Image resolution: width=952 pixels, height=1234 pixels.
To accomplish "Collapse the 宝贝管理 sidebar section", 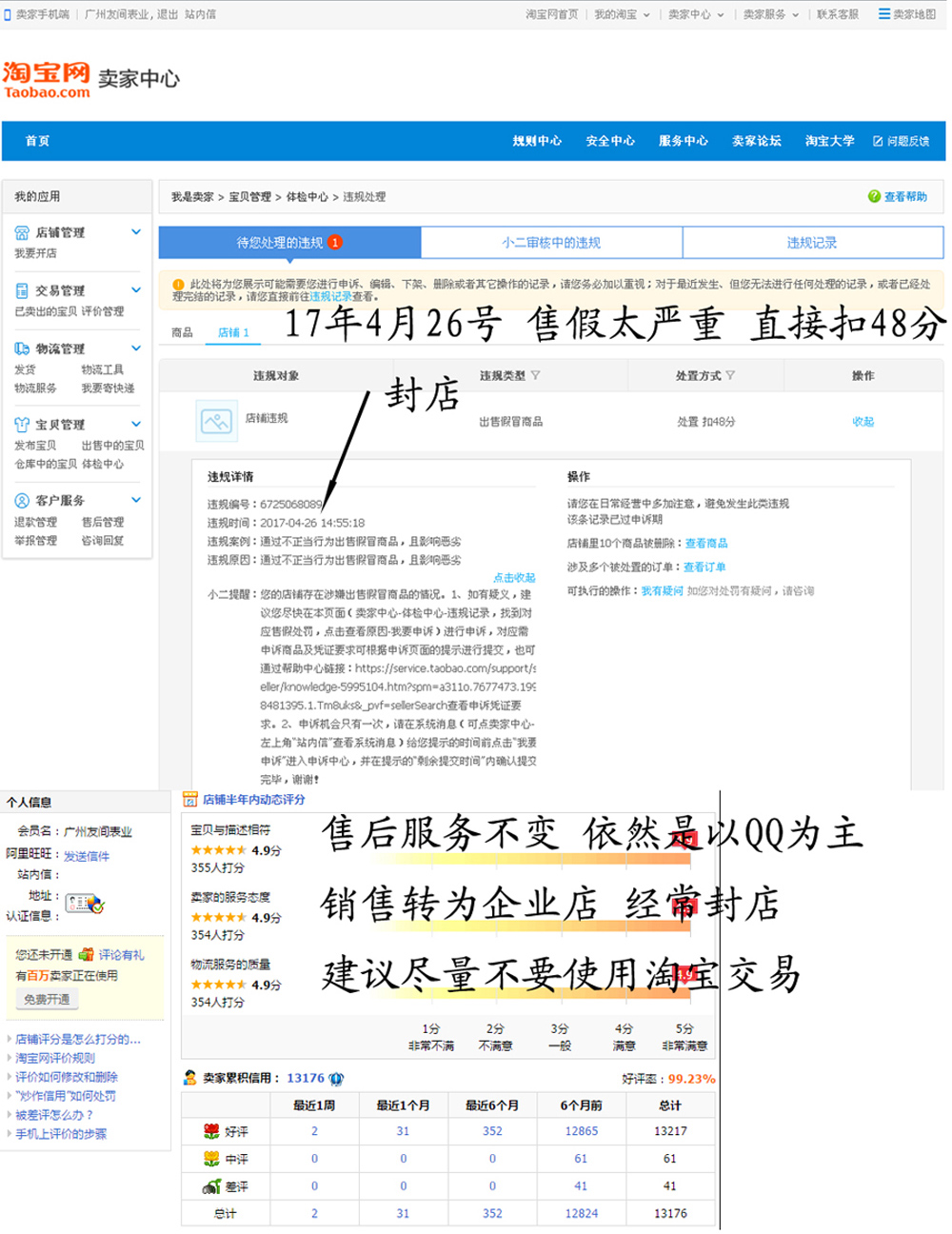I will pos(136,424).
